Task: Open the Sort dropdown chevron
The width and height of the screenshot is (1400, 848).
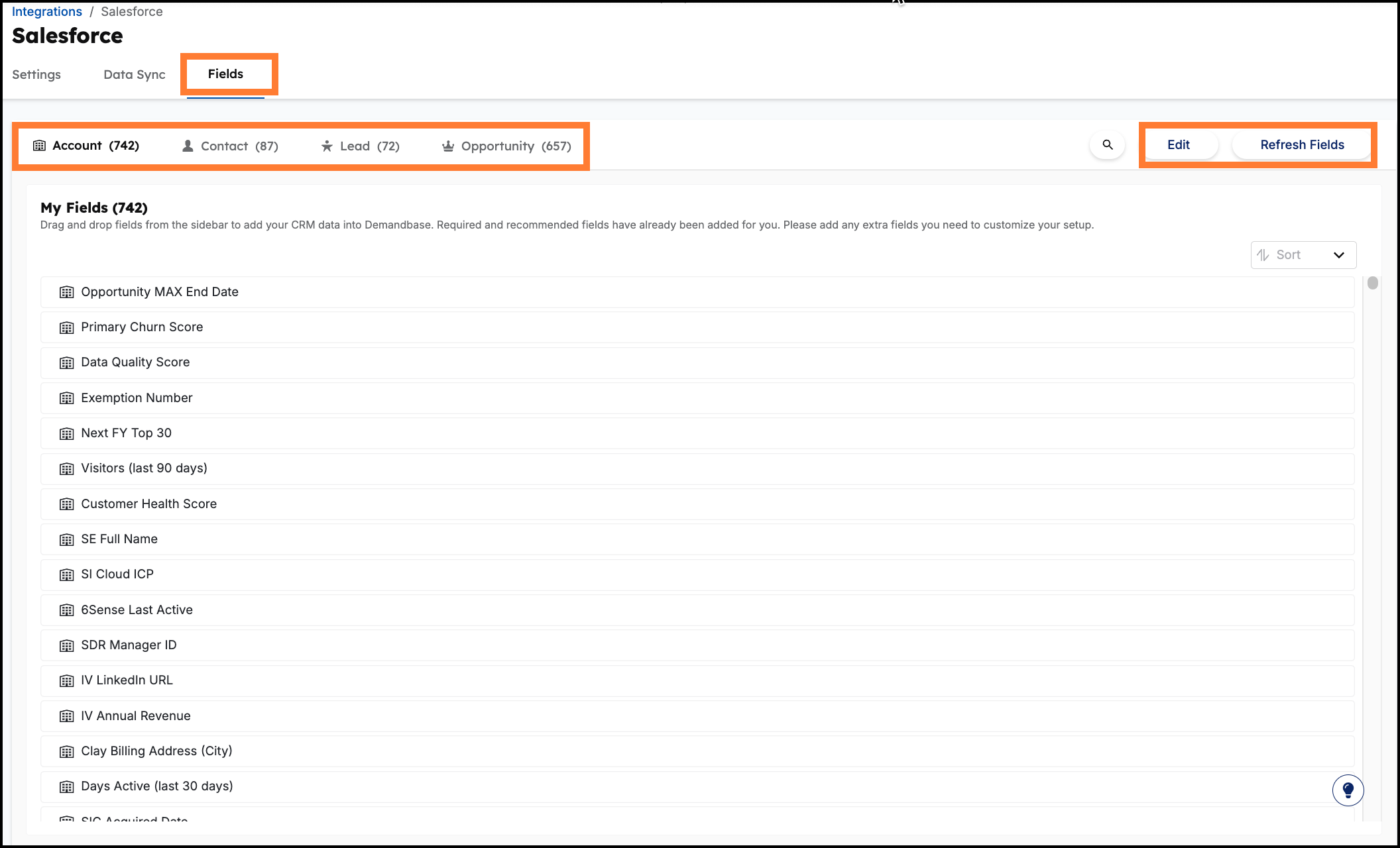Action: tap(1338, 255)
